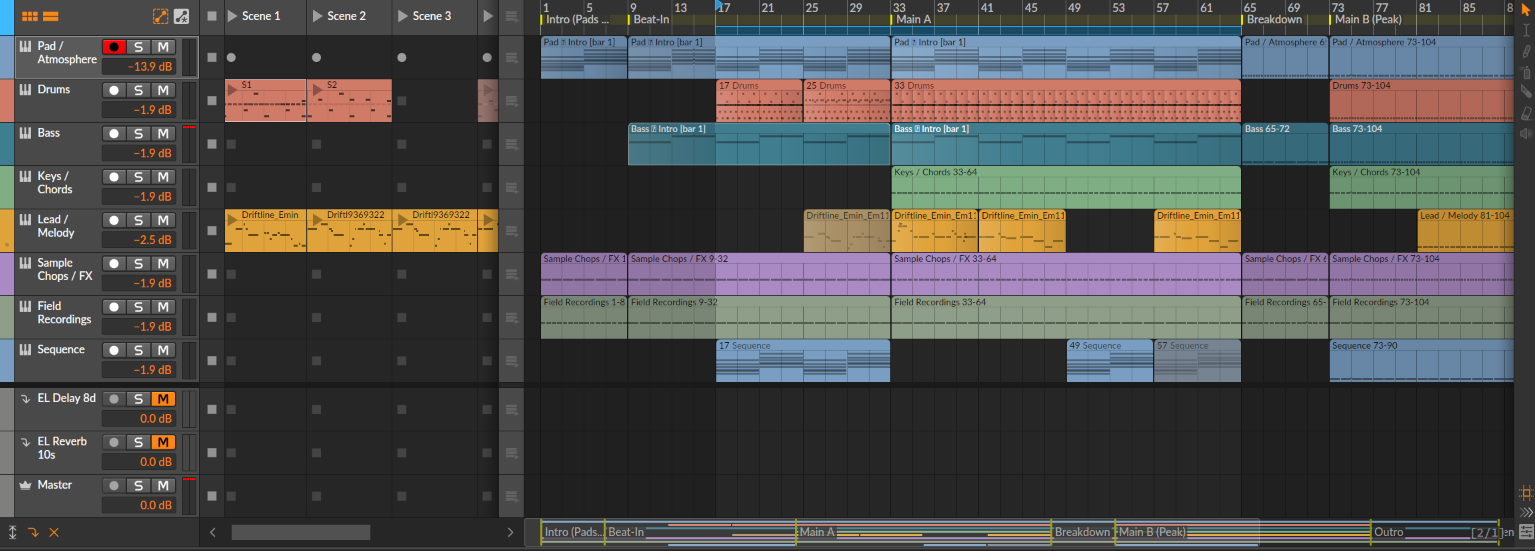The image size is (1535, 551).
Task: Click the double chevron icon at bottom right
Action: click(1526, 512)
